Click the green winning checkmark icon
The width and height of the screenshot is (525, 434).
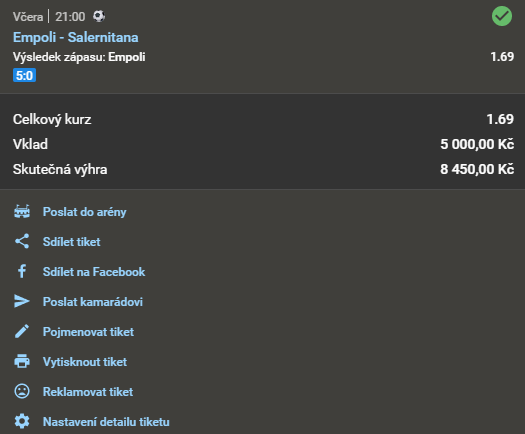click(x=502, y=16)
